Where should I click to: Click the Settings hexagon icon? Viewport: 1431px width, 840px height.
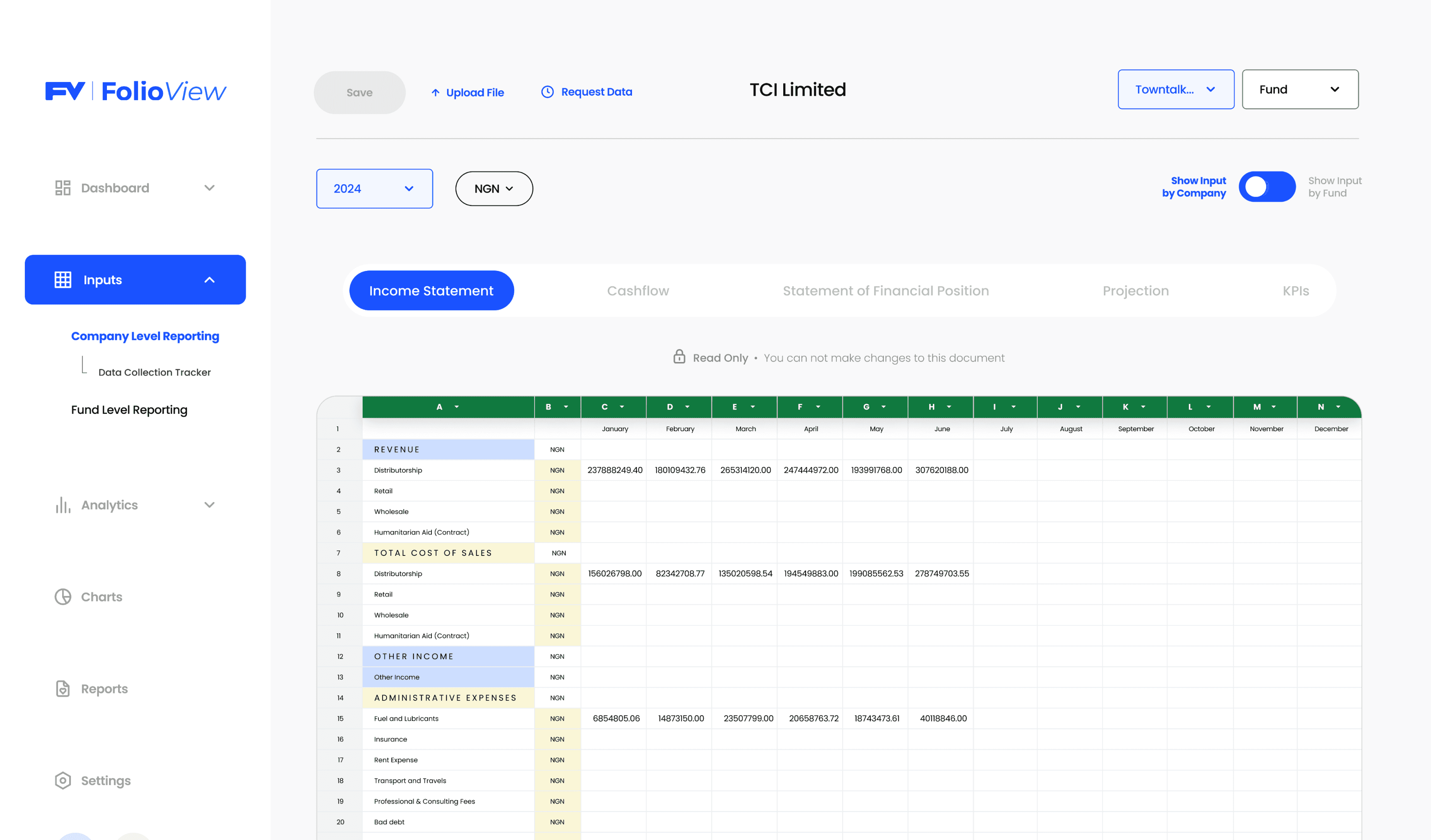coord(63,780)
